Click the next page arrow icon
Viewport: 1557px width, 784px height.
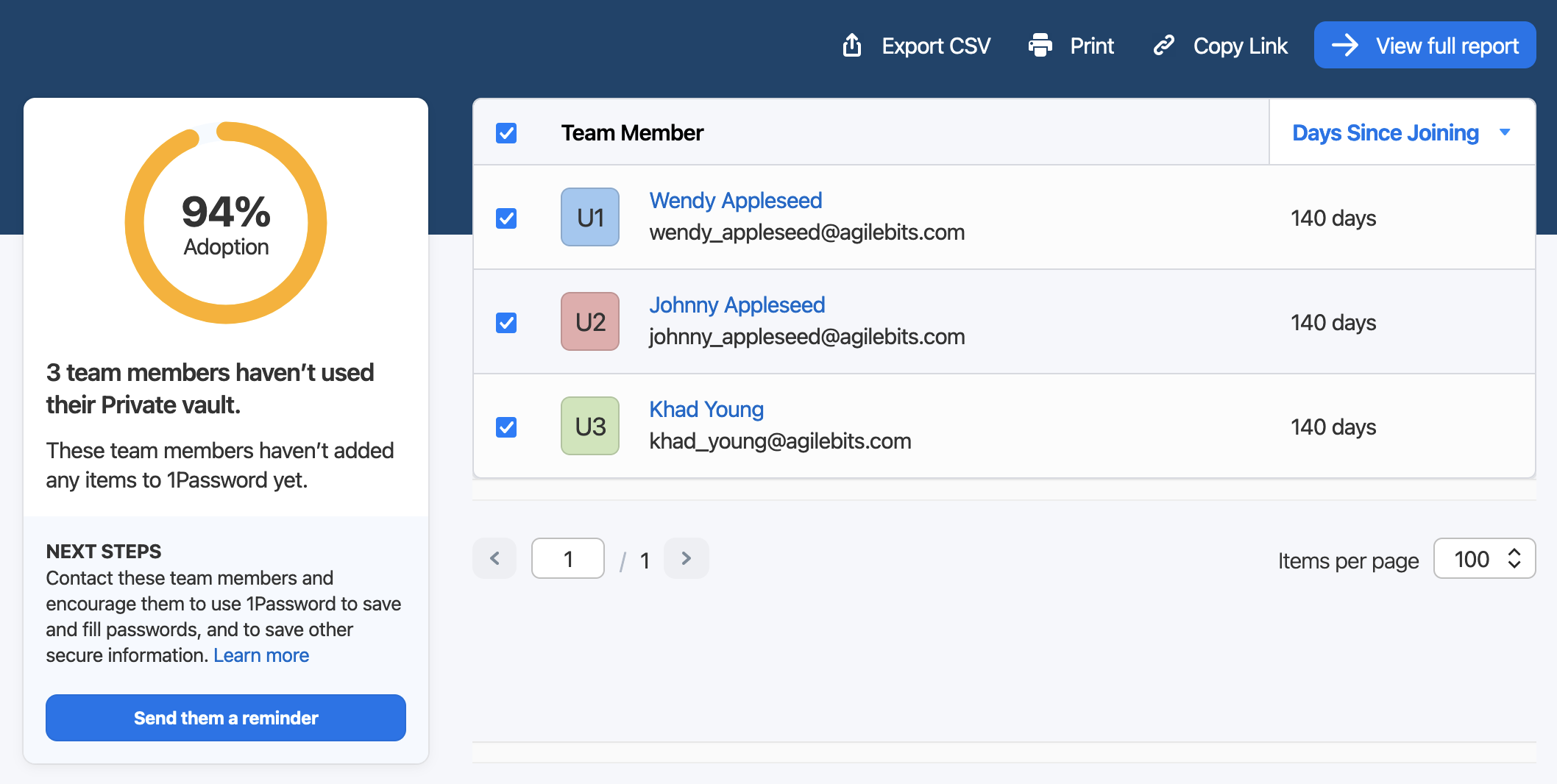[686, 558]
